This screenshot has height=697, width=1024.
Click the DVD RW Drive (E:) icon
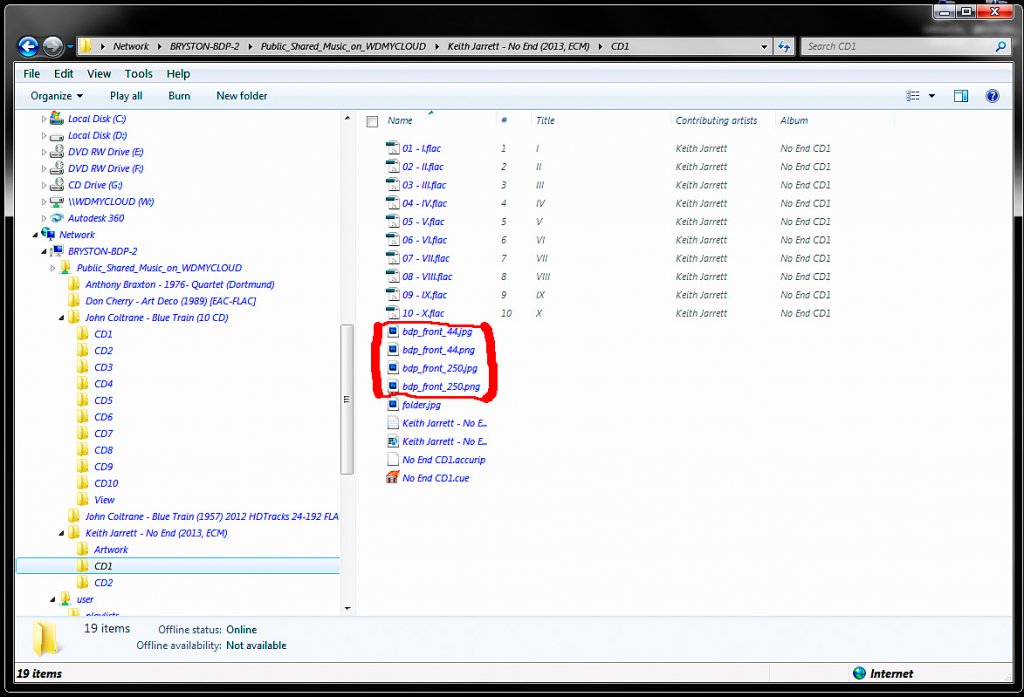57,152
